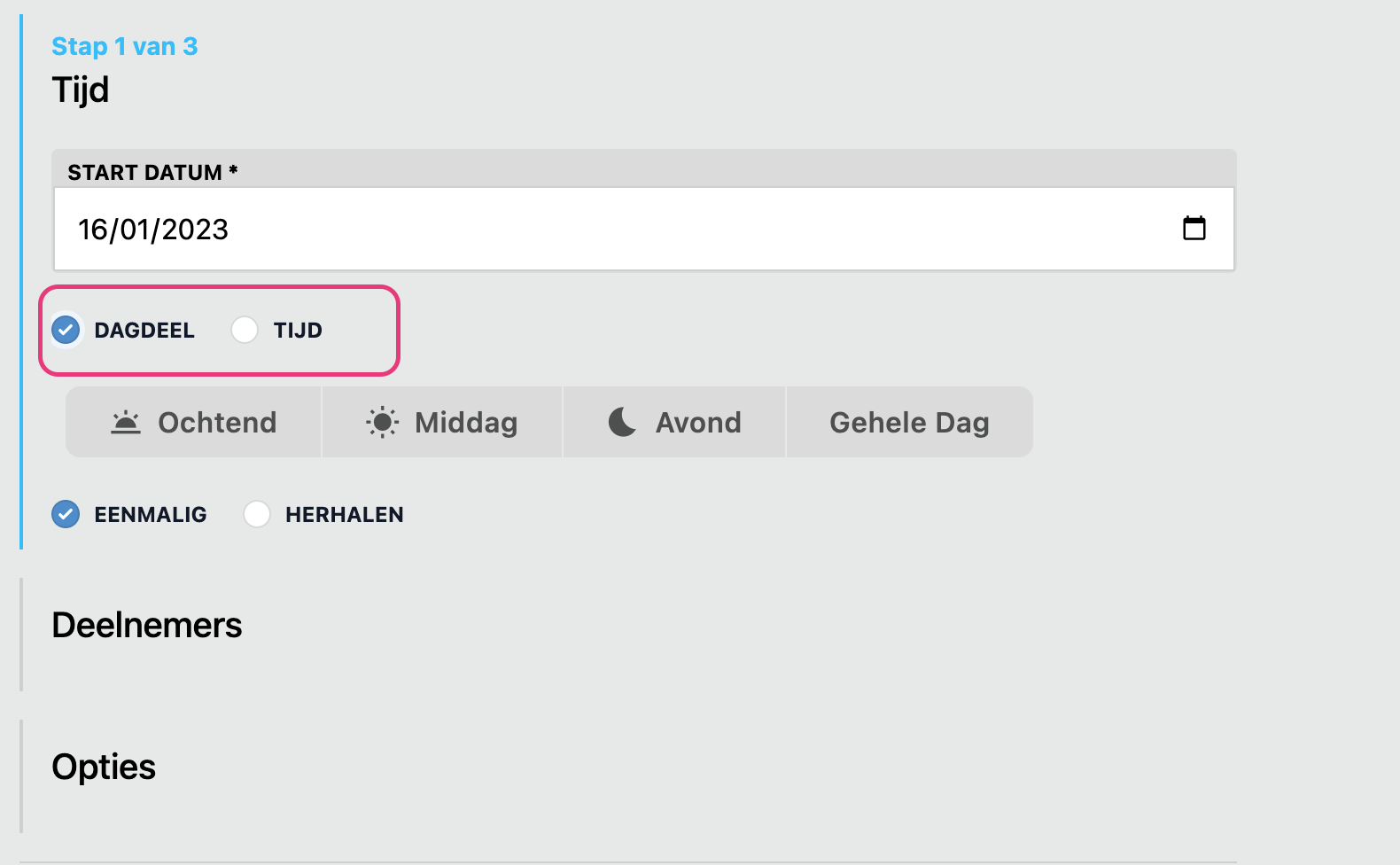
Task: Choose Gehele Dag option
Action: (x=909, y=422)
